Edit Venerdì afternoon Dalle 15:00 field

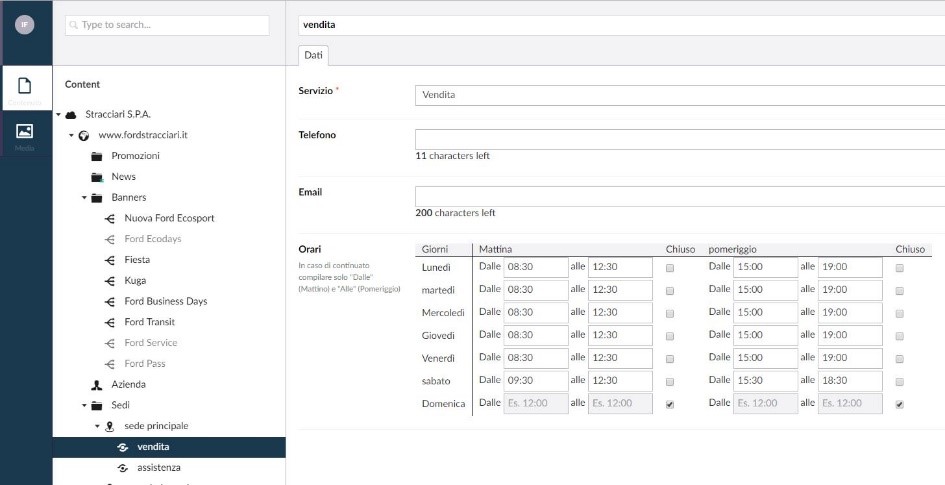[x=765, y=358]
